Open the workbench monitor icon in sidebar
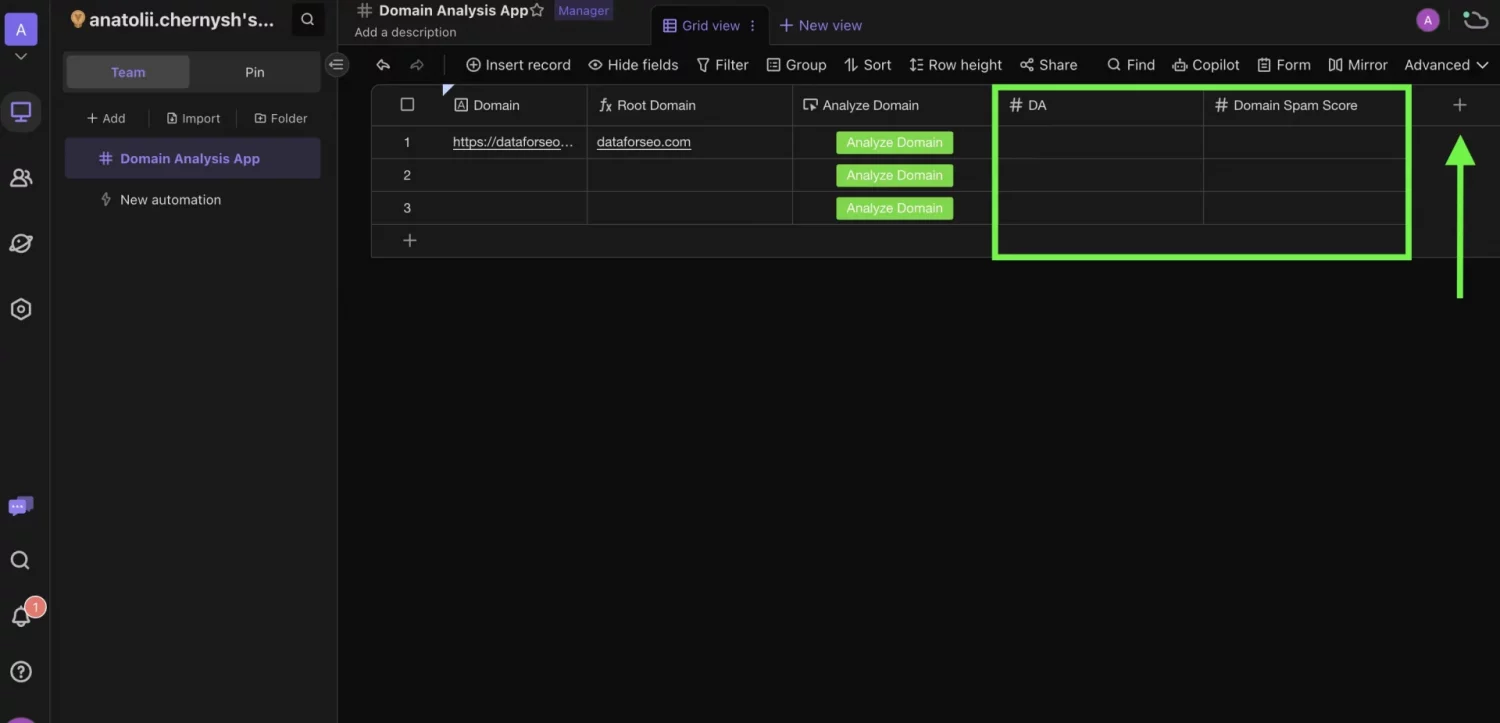 21,111
